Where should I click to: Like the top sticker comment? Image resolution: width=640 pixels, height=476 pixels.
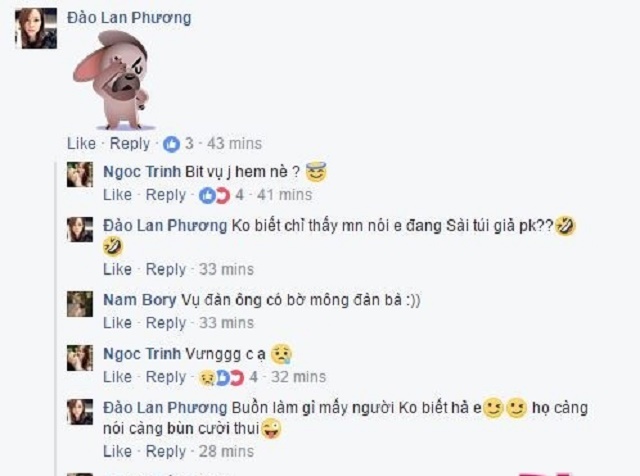point(81,144)
